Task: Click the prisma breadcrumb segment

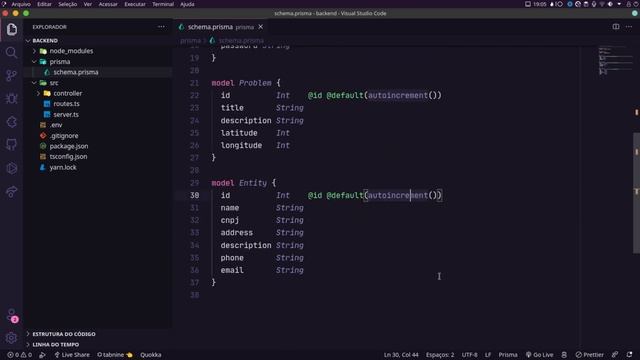Action: (x=190, y=40)
